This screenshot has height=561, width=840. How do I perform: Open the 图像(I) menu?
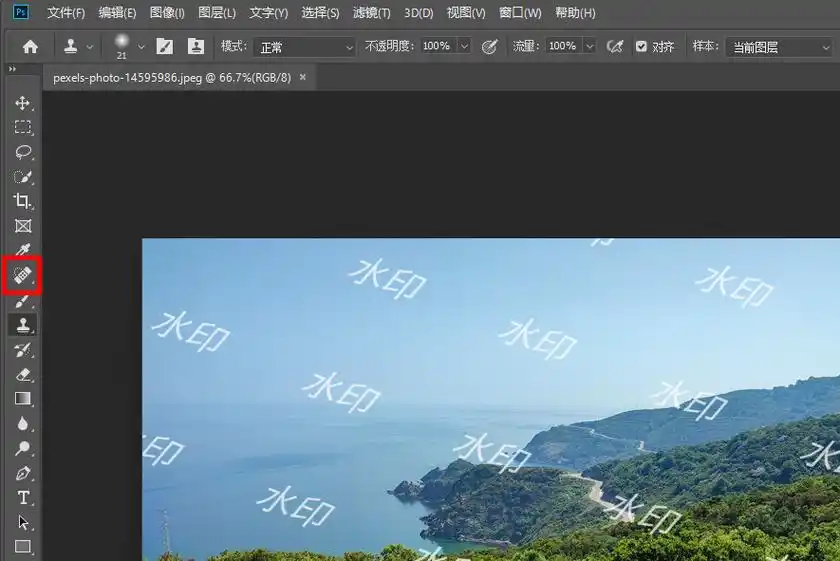(x=167, y=13)
